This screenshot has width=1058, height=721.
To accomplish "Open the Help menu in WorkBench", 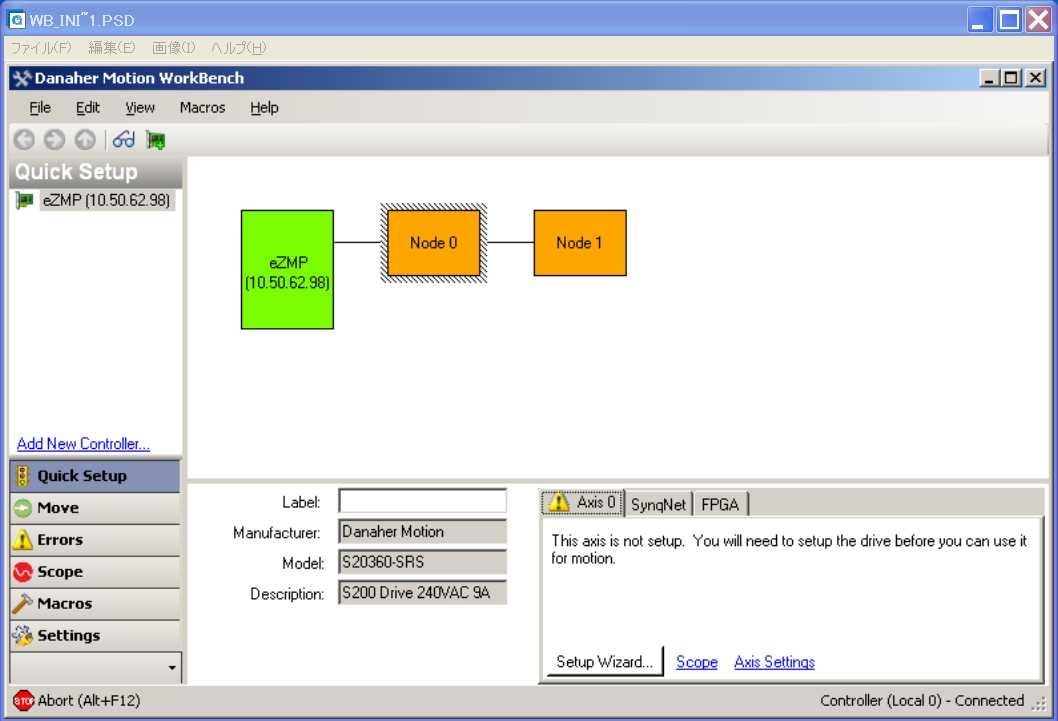I will 264,108.
